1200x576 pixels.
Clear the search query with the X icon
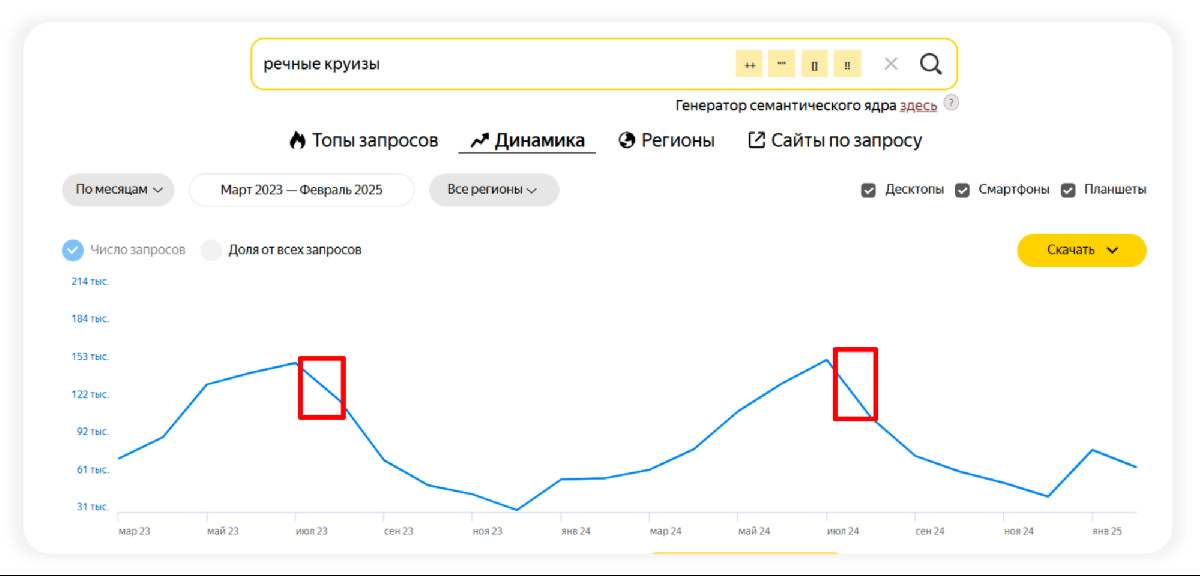891,64
